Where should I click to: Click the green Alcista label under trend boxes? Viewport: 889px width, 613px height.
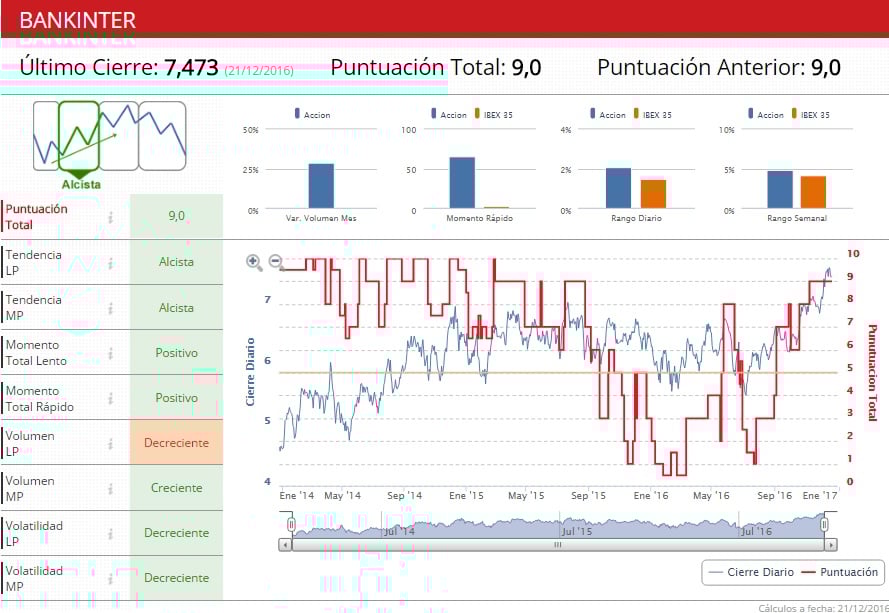[81, 184]
